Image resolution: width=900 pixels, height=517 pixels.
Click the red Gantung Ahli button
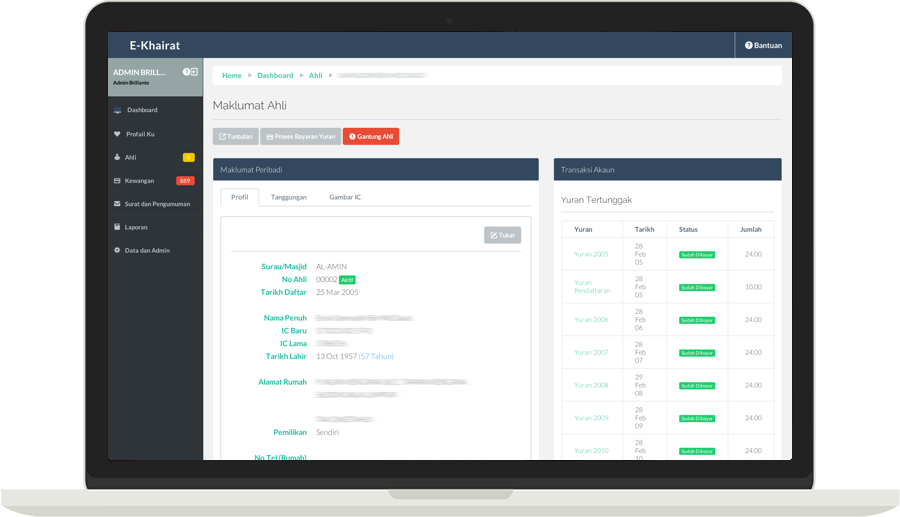pos(371,137)
